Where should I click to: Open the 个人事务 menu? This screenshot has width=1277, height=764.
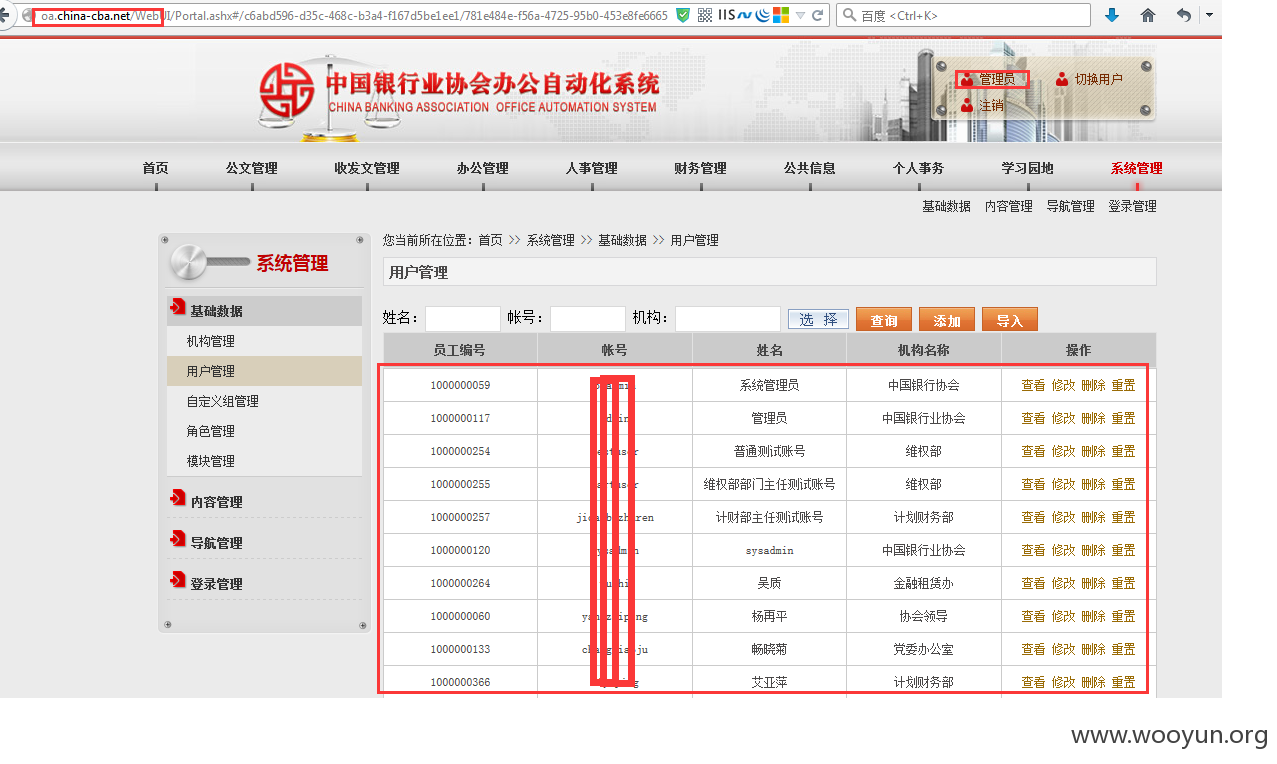(918, 168)
